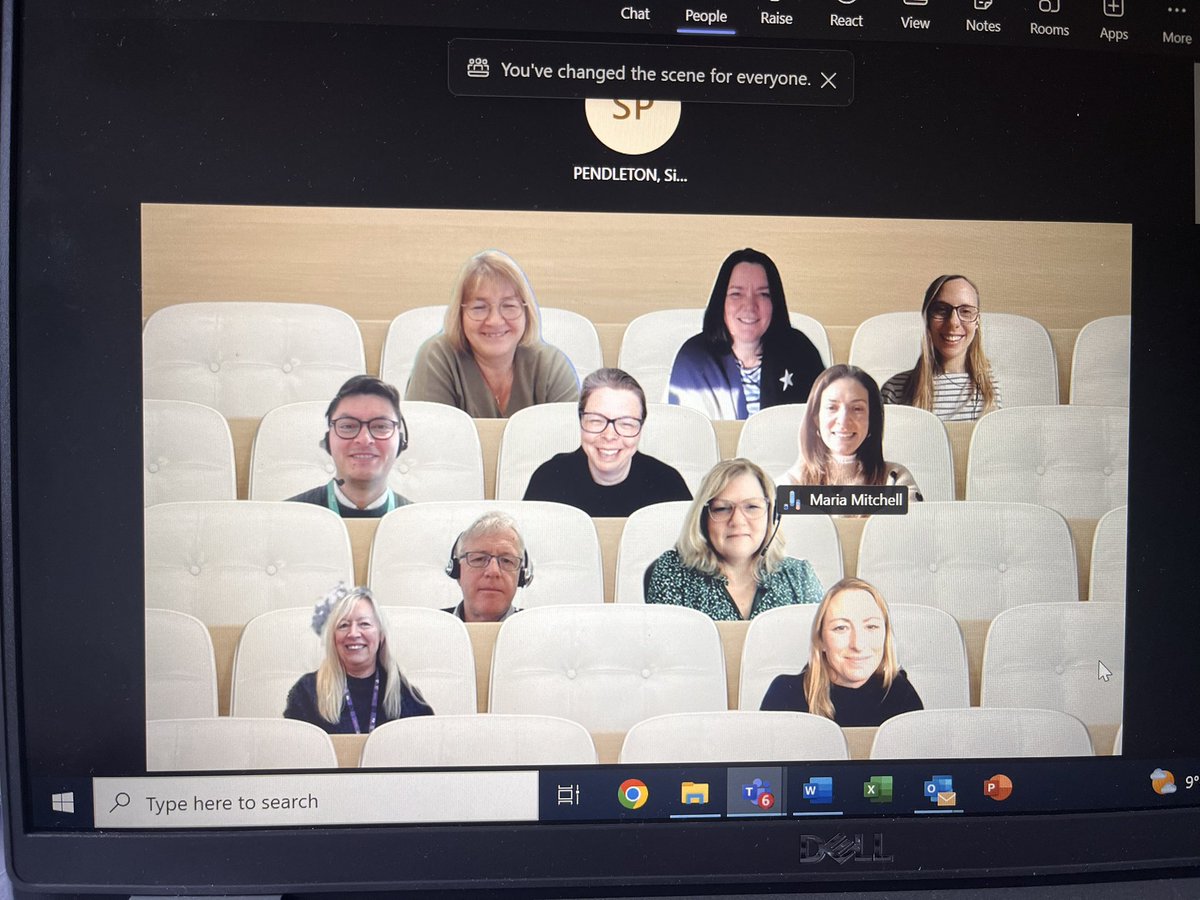1200x900 pixels.
Task: Open the Chat panel
Action: coord(635,13)
